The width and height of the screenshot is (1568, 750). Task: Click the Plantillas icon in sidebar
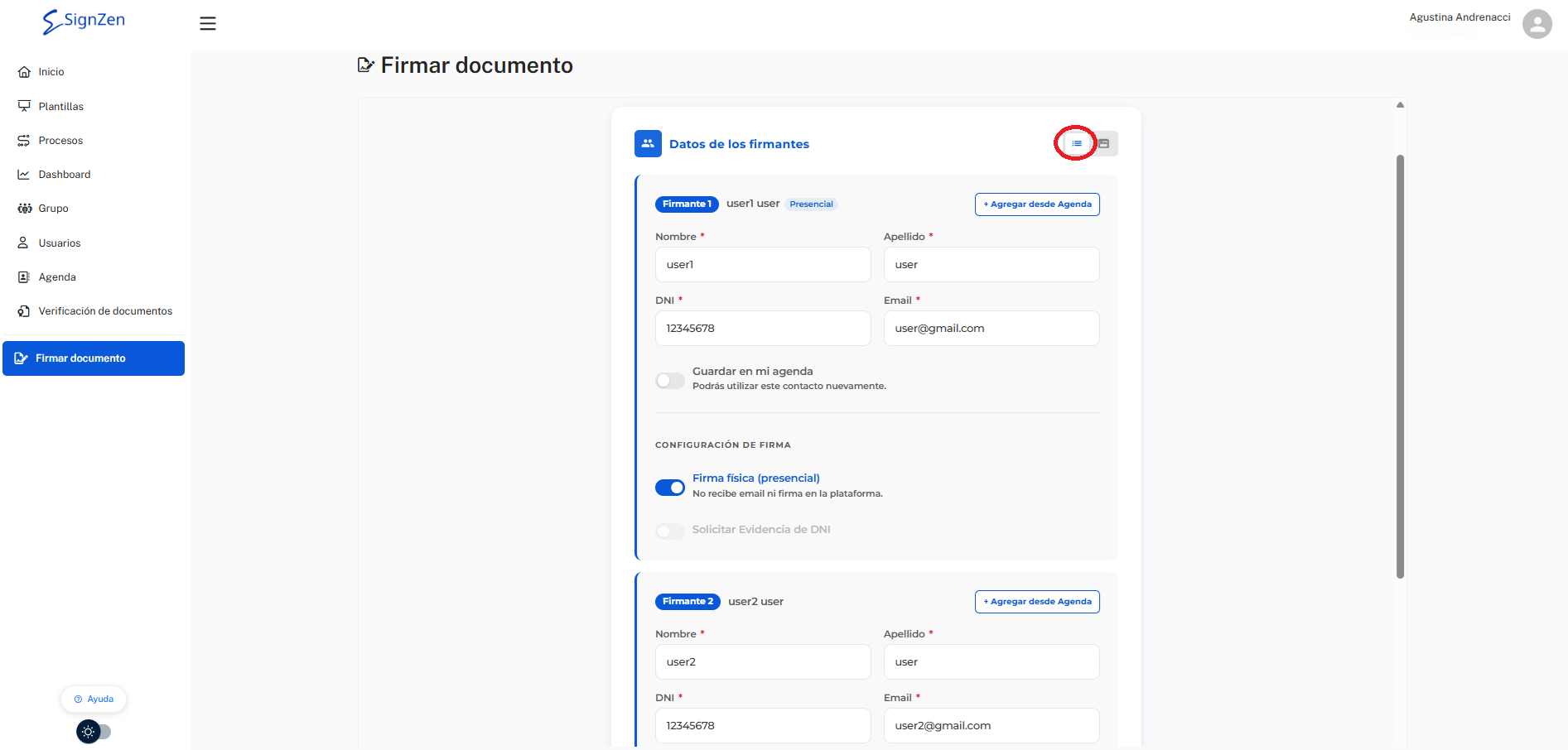(24, 106)
